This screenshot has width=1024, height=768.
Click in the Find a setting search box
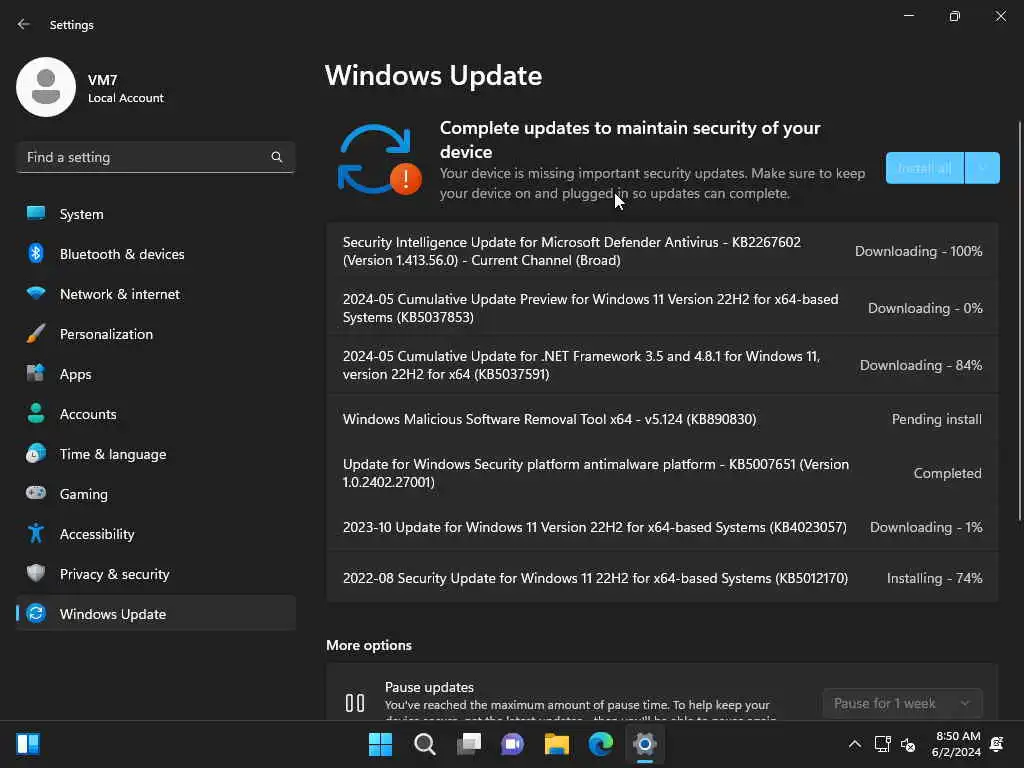pos(155,157)
